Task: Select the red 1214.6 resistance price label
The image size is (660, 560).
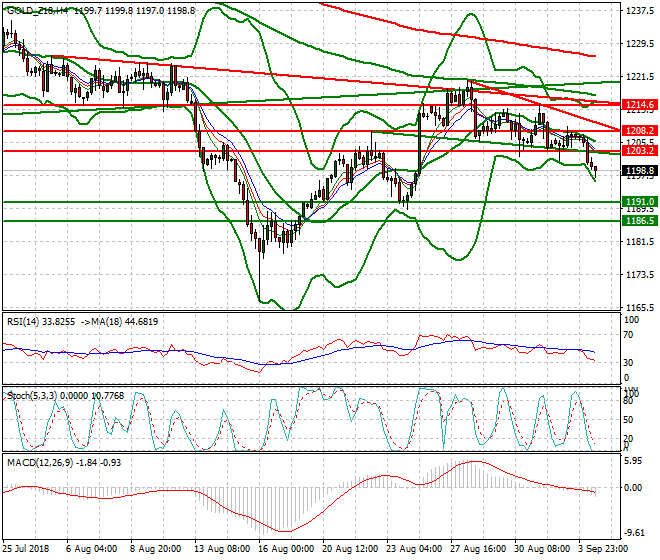Action: (x=638, y=104)
